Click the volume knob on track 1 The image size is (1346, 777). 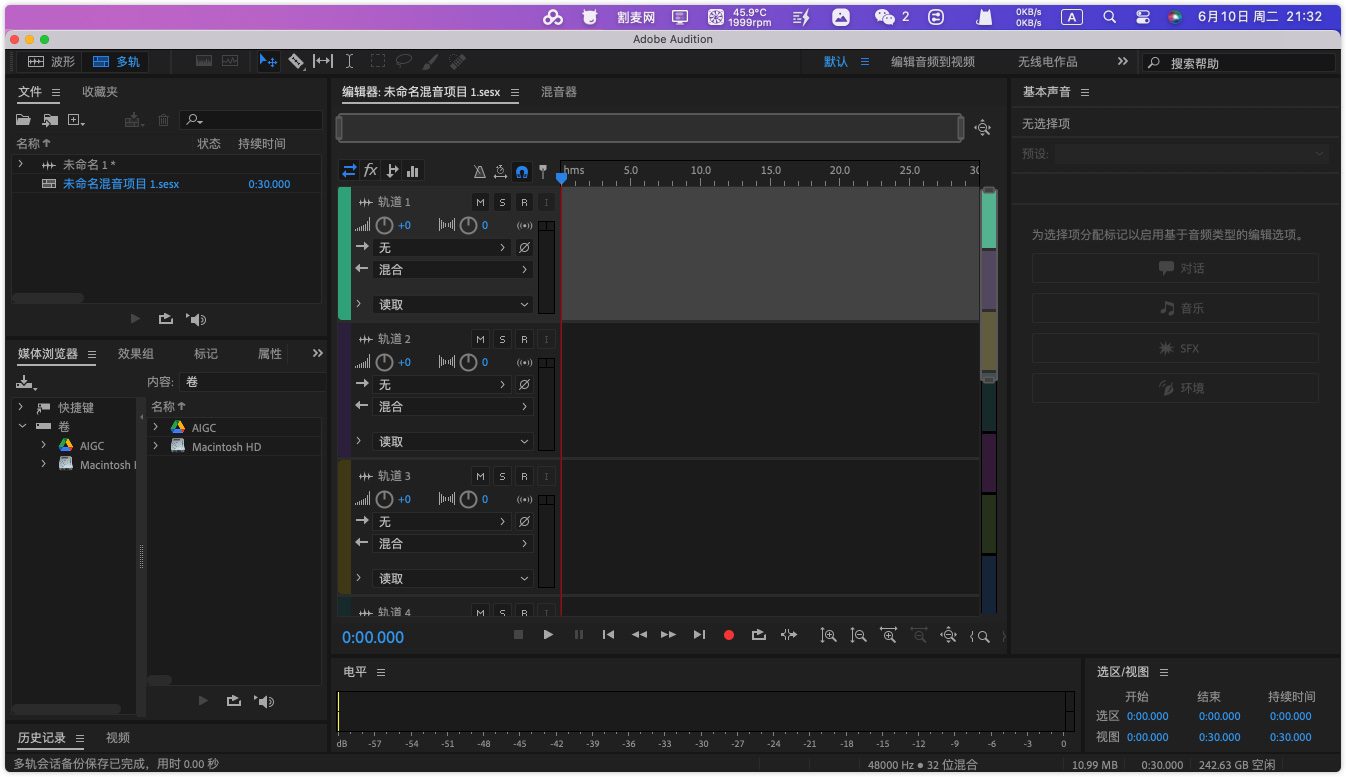(x=384, y=225)
